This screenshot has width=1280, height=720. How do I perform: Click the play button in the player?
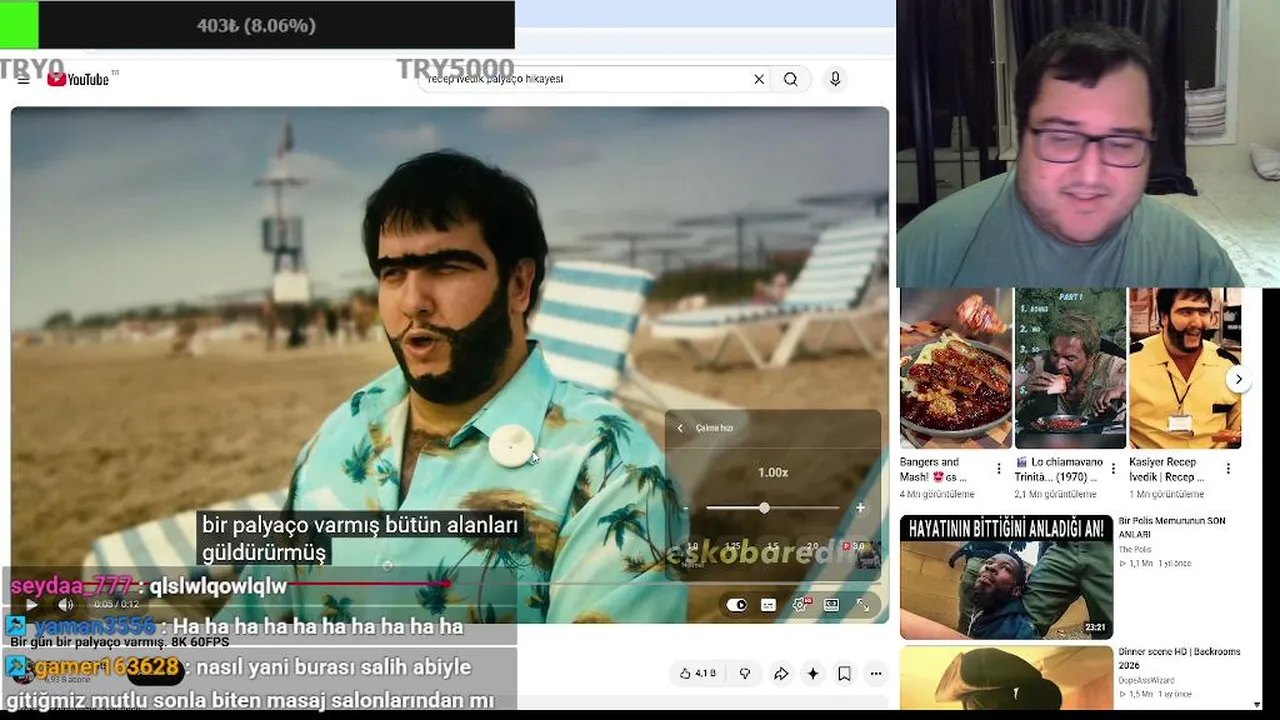pos(31,605)
